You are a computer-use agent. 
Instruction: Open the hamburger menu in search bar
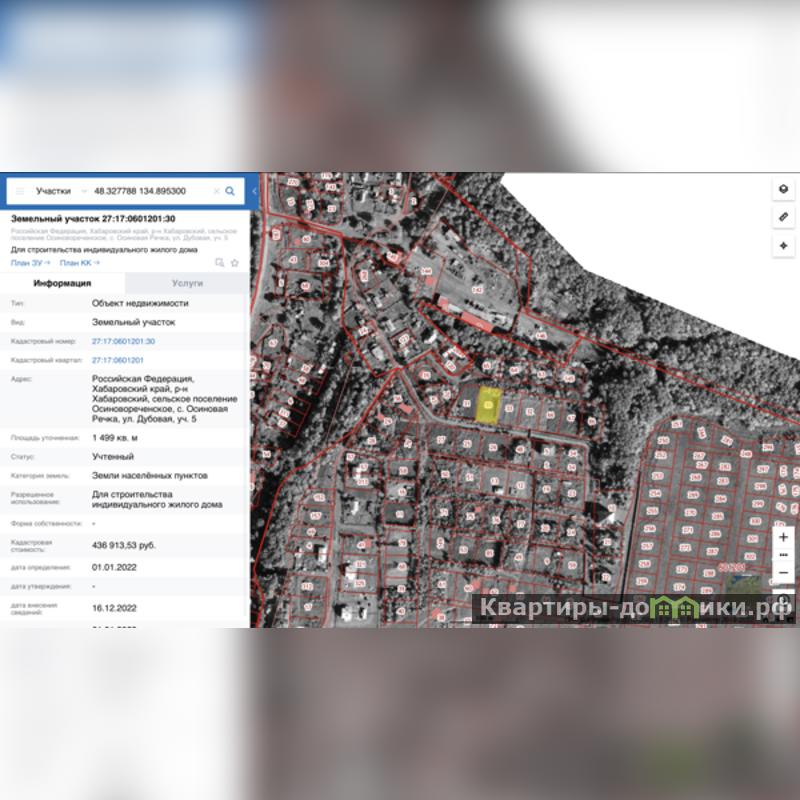coord(19,190)
